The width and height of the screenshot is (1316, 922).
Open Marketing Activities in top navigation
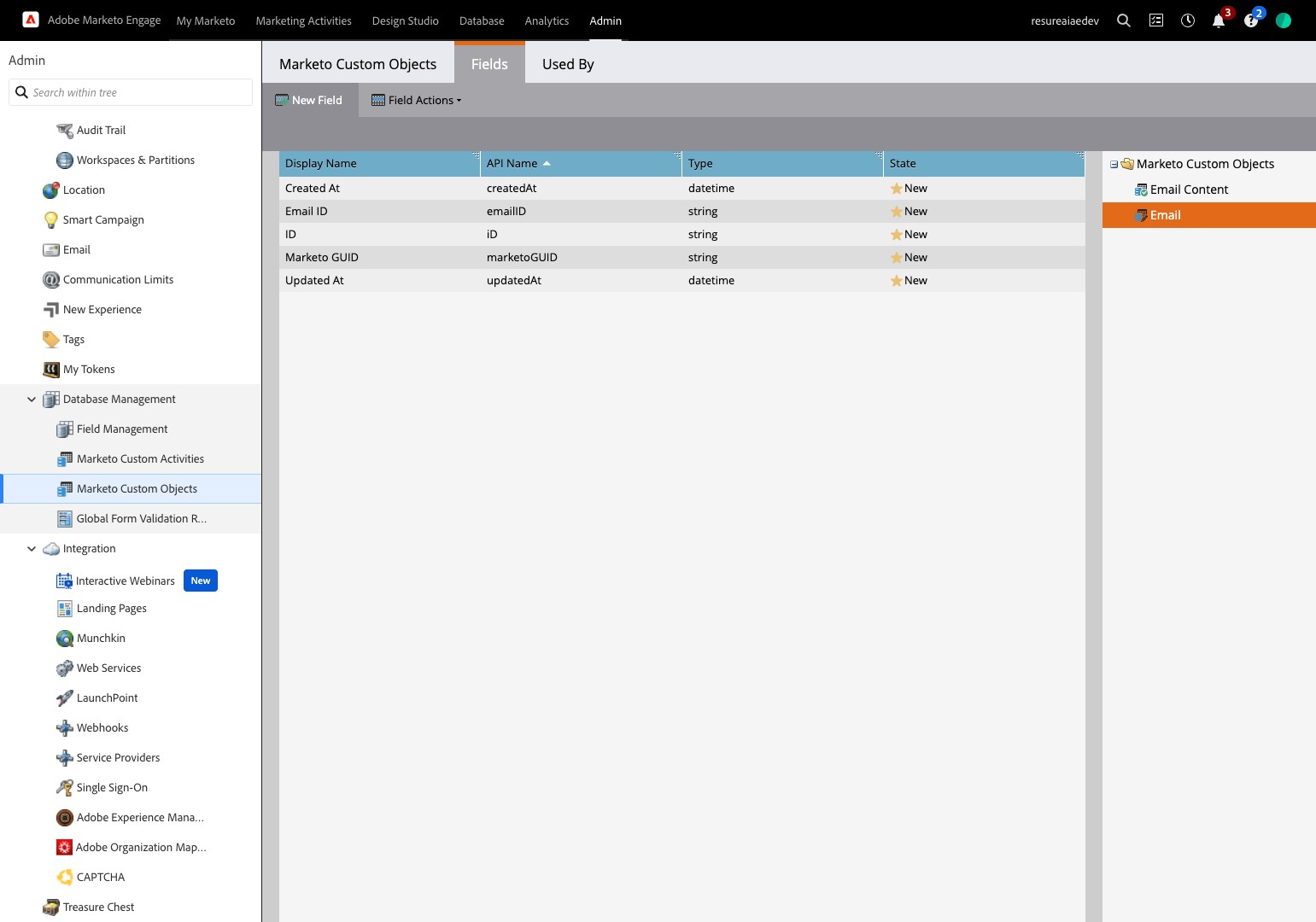(x=304, y=20)
